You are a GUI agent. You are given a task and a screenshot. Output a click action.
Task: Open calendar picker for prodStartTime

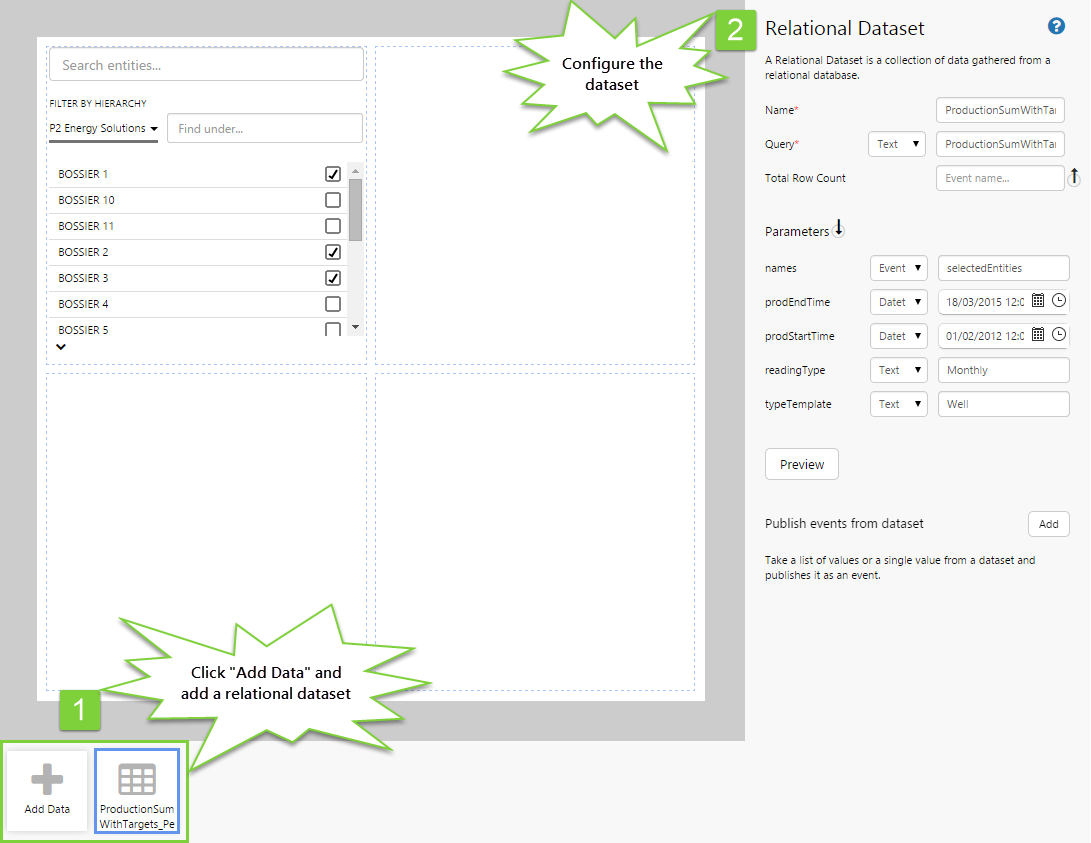[1038, 335]
